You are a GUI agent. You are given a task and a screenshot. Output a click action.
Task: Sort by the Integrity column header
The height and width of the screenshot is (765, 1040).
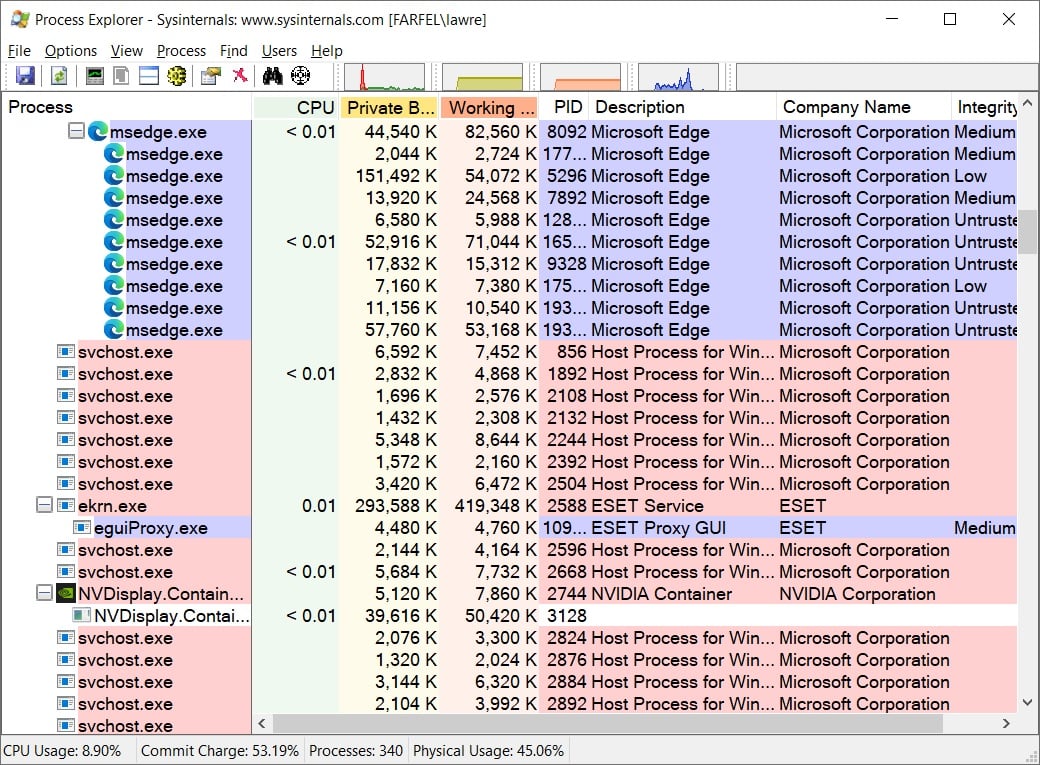click(x=984, y=107)
